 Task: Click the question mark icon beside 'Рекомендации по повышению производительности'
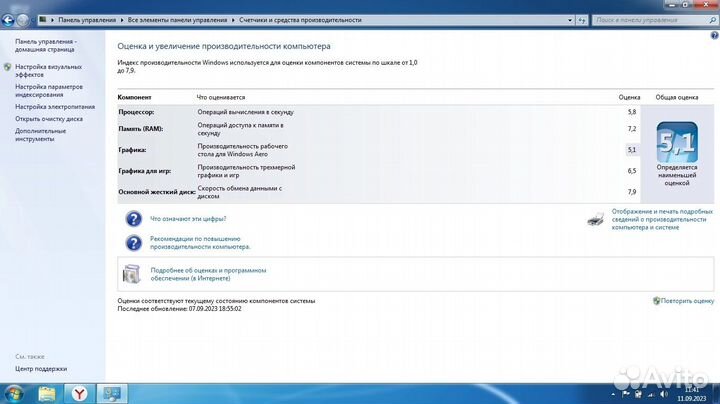pyautogui.click(x=132, y=243)
